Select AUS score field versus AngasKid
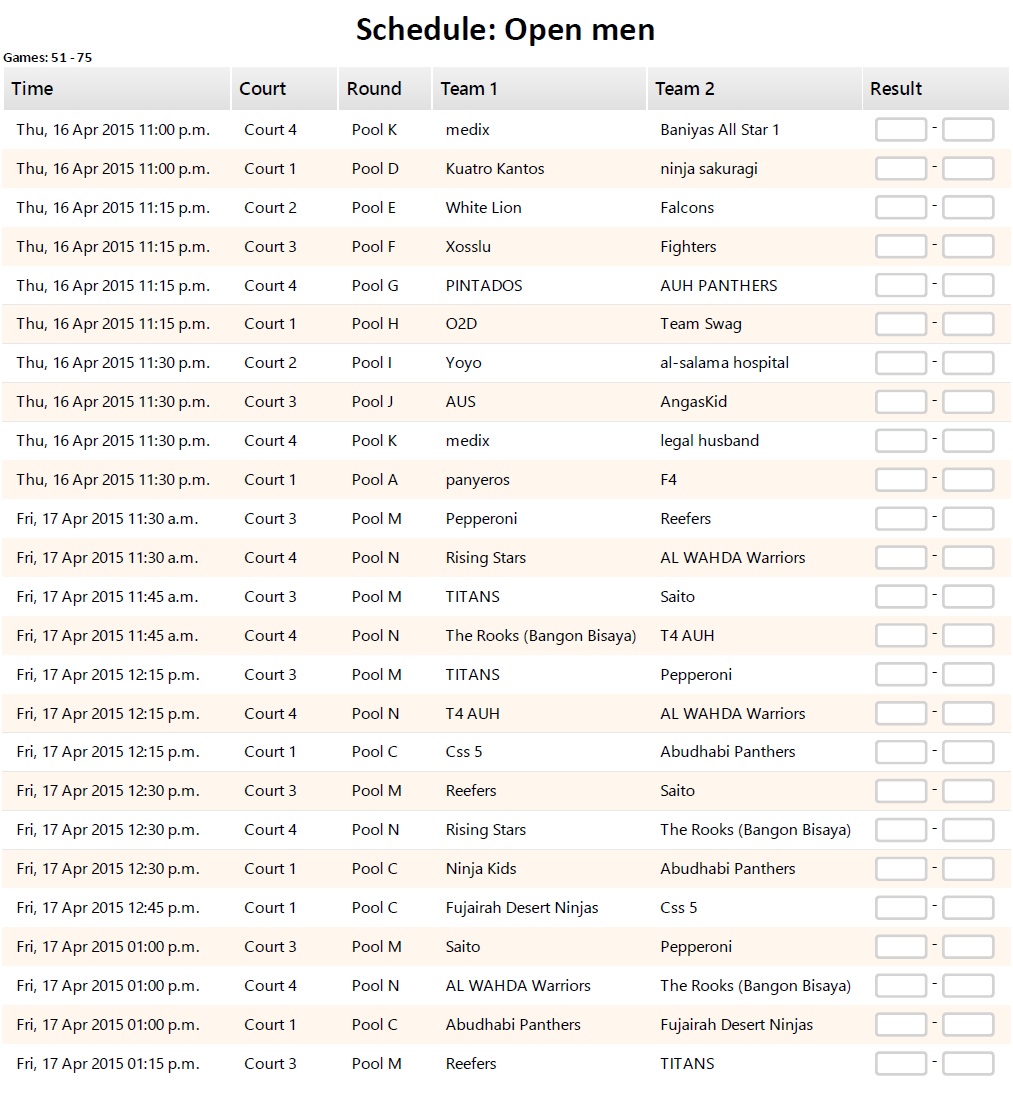The width and height of the screenshot is (1013, 1103). tap(901, 402)
